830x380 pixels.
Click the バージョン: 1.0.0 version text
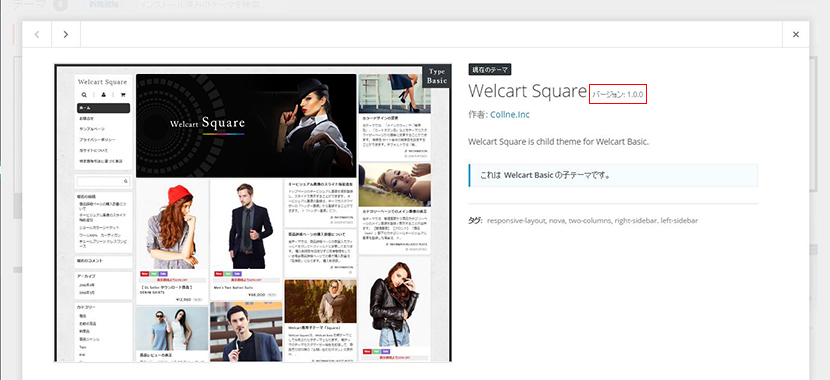coord(618,94)
